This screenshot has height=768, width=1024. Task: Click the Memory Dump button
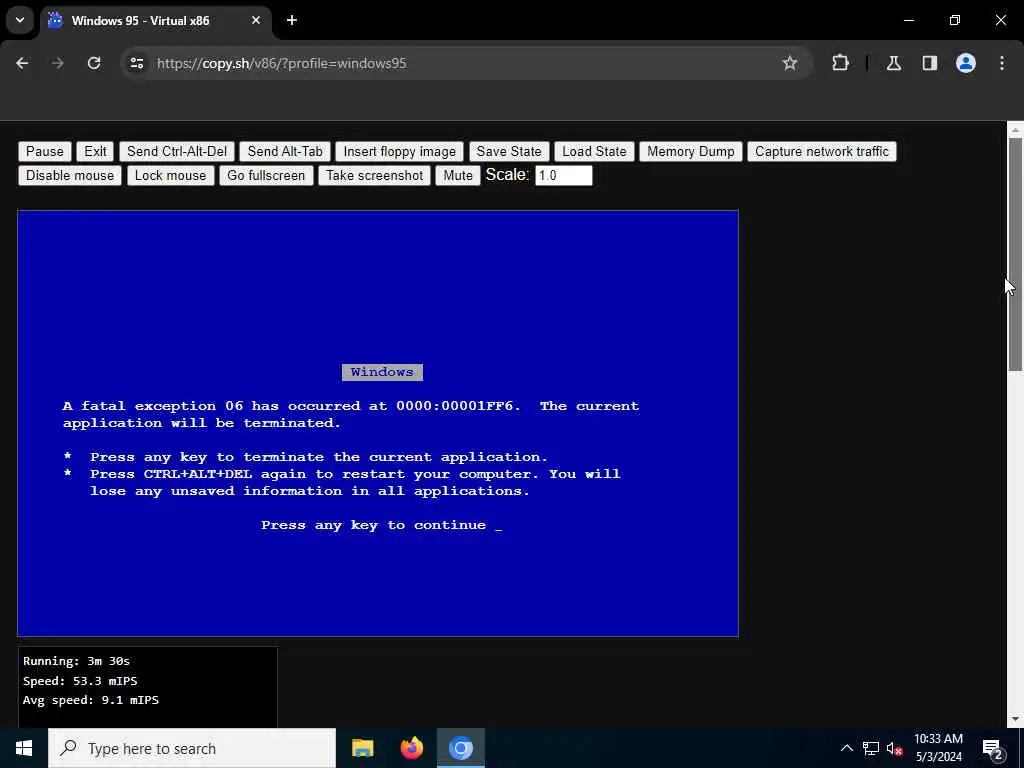click(690, 152)
